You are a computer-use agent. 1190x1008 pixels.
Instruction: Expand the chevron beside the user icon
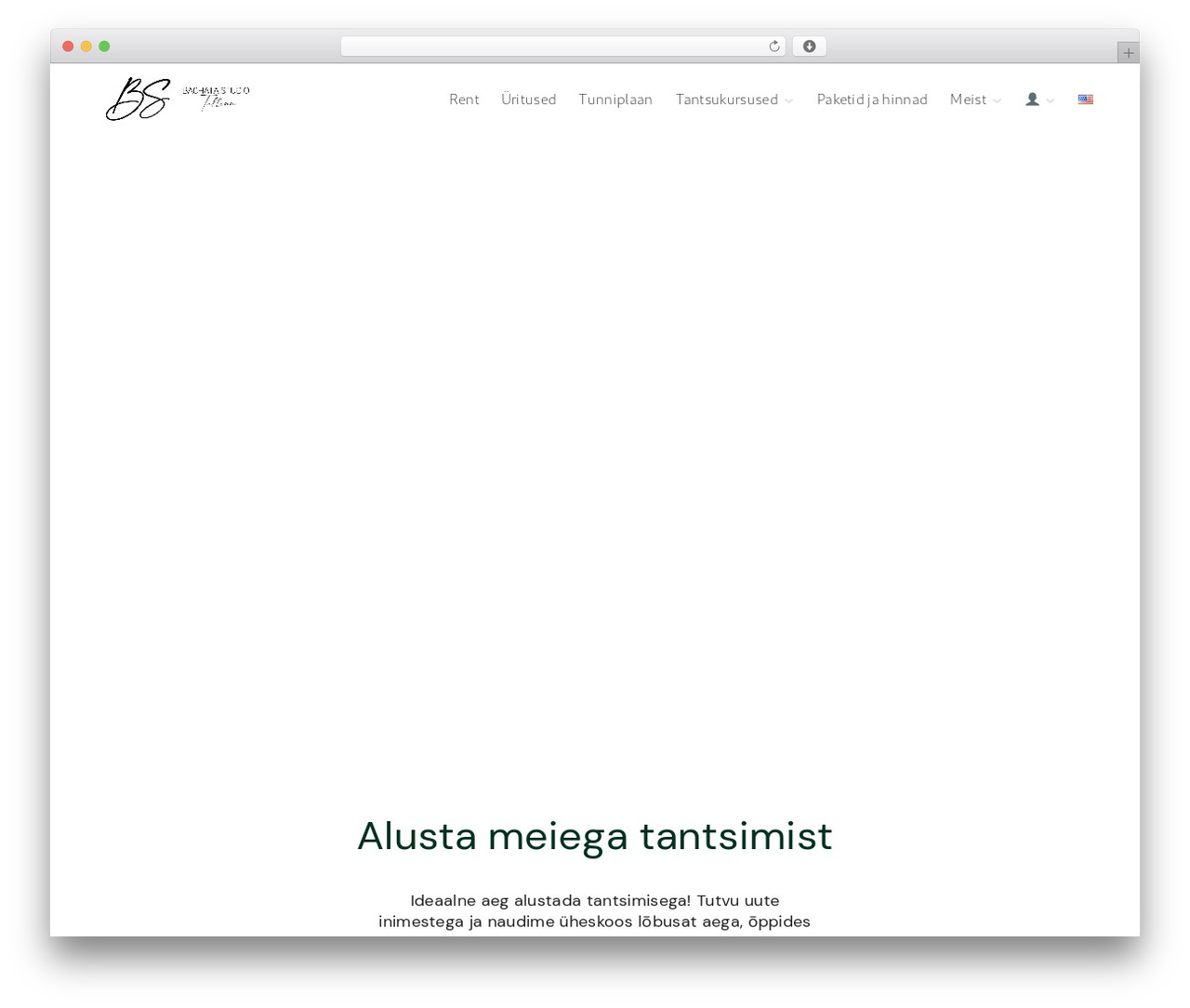[1051, 101]
